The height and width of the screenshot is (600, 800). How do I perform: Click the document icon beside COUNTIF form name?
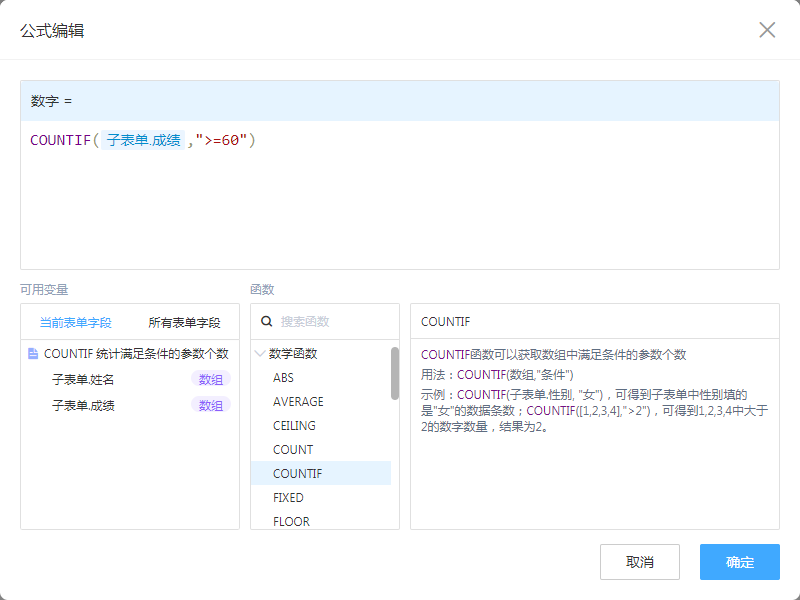[x=33, y=353]
